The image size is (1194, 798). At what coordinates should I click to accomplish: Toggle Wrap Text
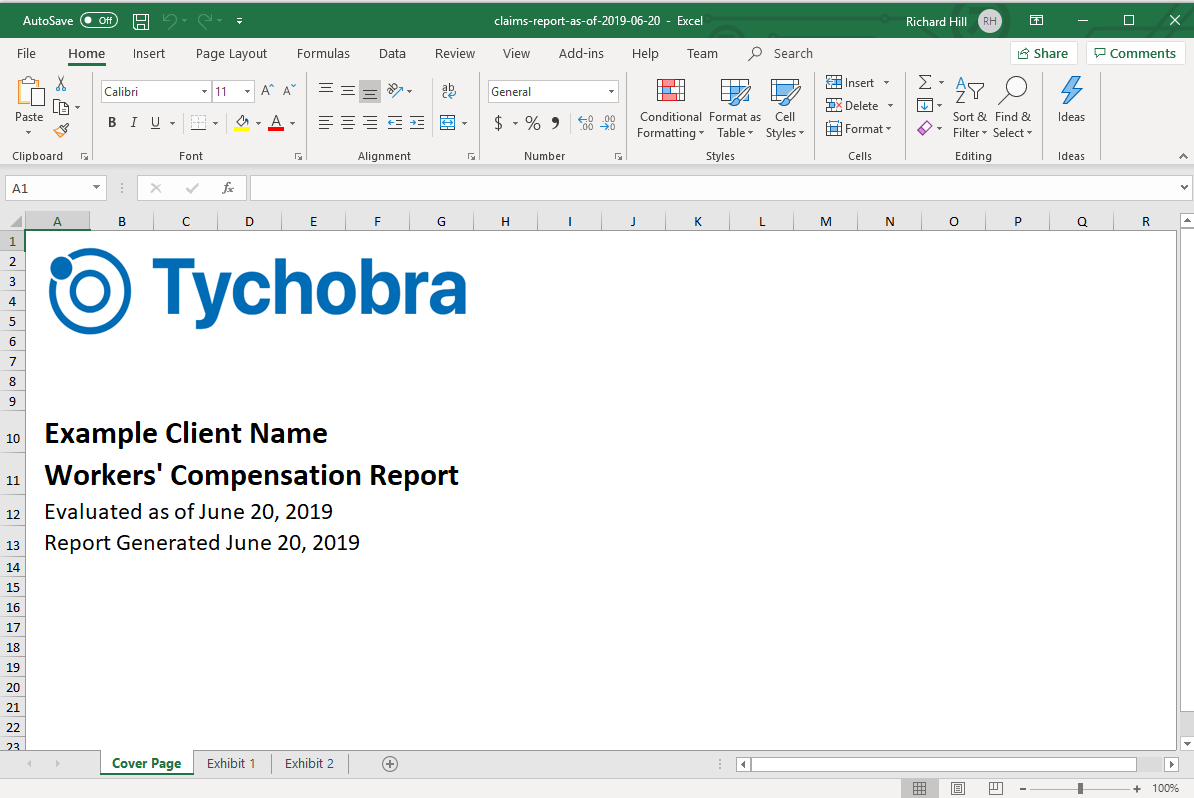tap(449, 91)
